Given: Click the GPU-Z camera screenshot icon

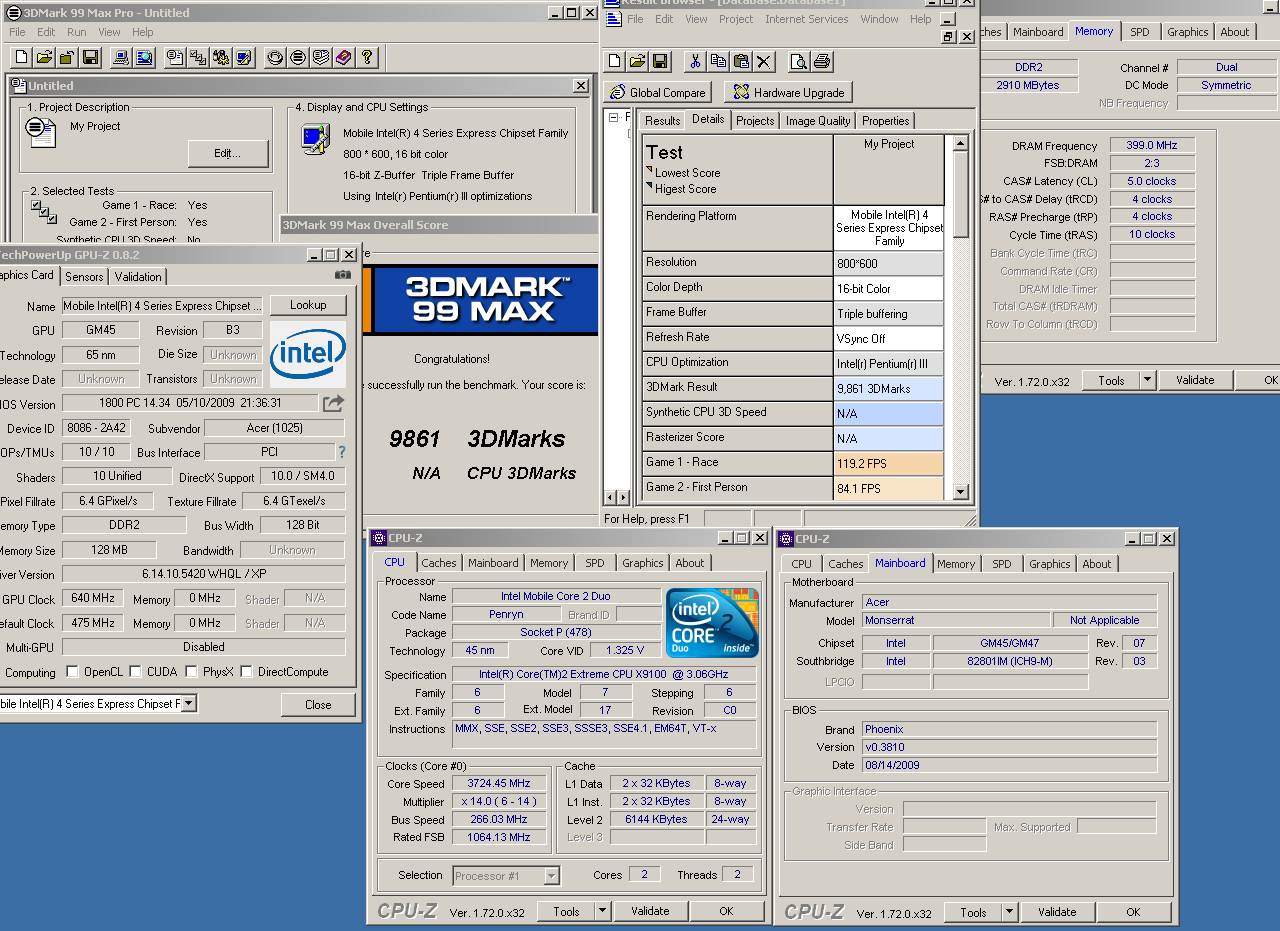Looking at the screenshot, I should click(343, 275).
